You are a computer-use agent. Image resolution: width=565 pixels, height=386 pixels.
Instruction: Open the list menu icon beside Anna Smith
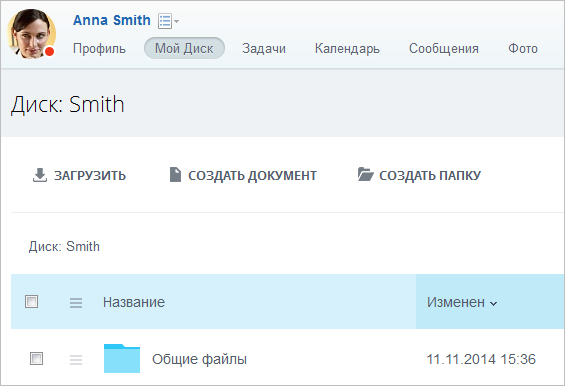pos(168,21)
